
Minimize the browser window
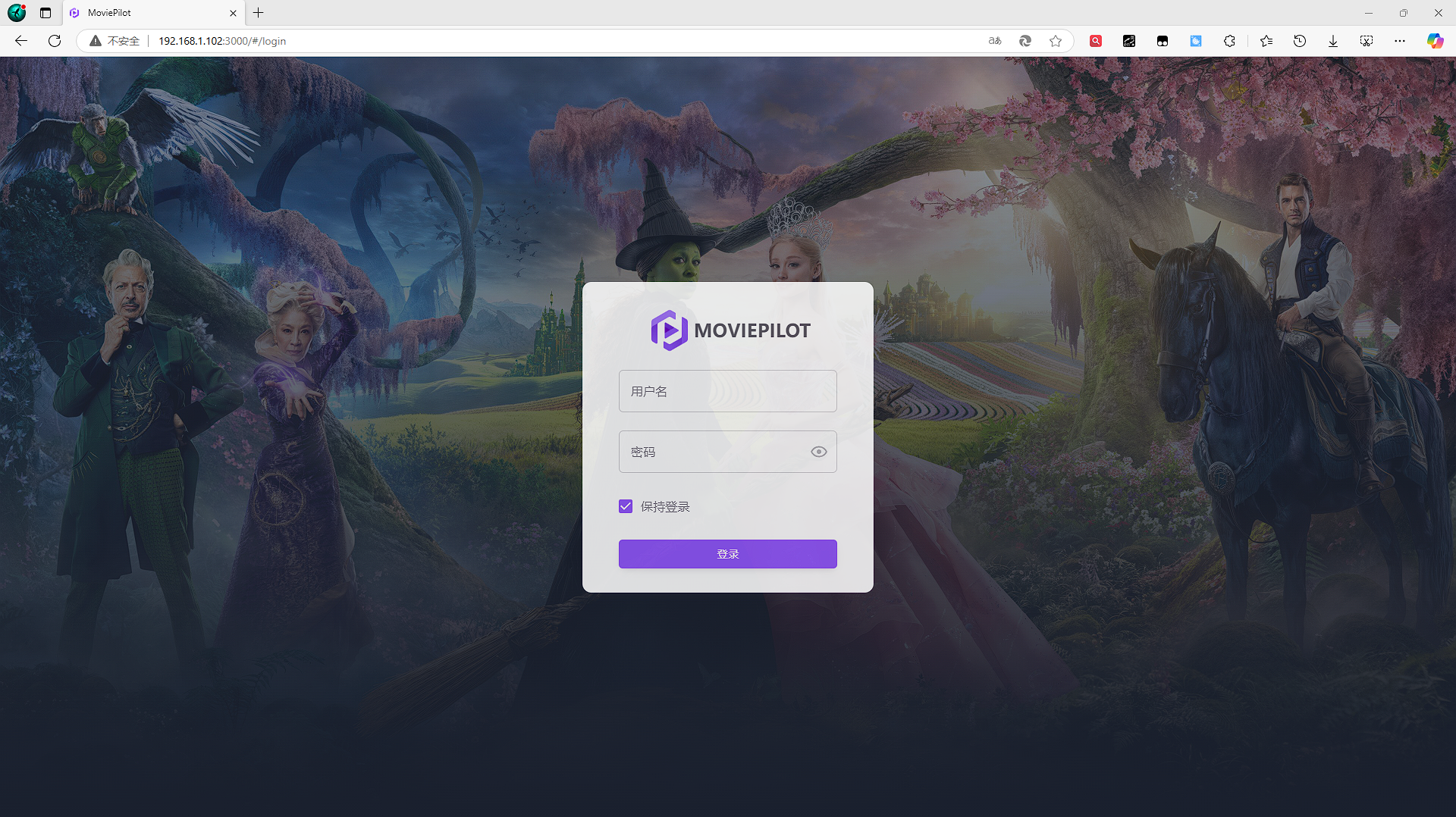click(1369, 13)
